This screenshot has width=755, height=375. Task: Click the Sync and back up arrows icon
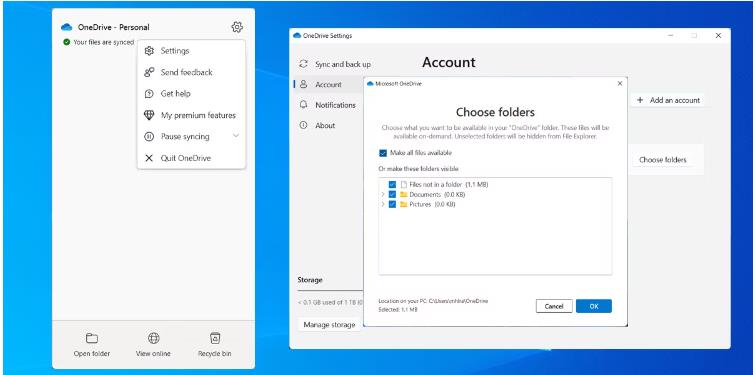pyautogui.click(x=303, y=64)
